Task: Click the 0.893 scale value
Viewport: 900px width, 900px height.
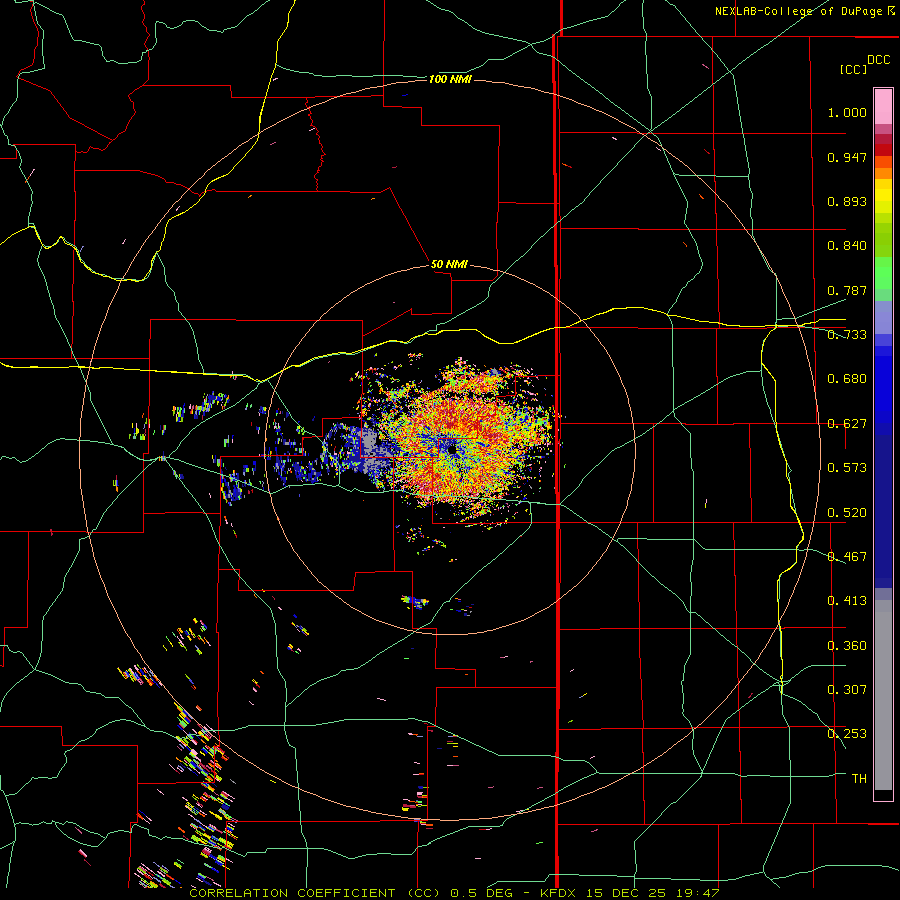Action: pos(847,201)
